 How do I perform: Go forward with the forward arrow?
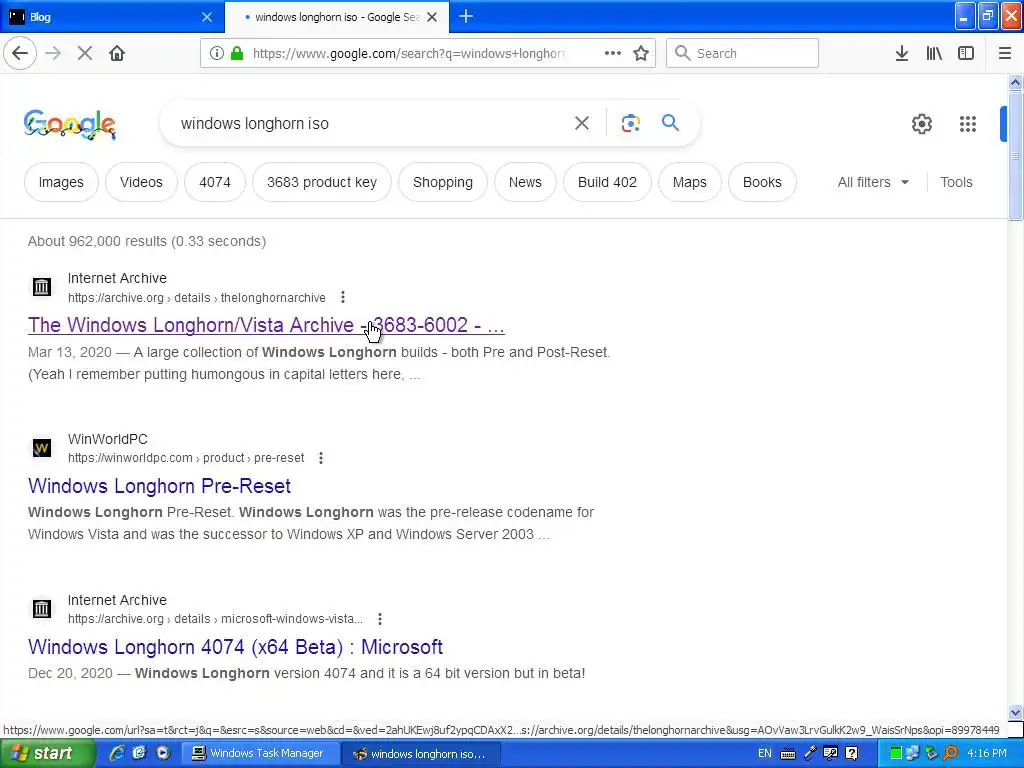click(53, 54)
